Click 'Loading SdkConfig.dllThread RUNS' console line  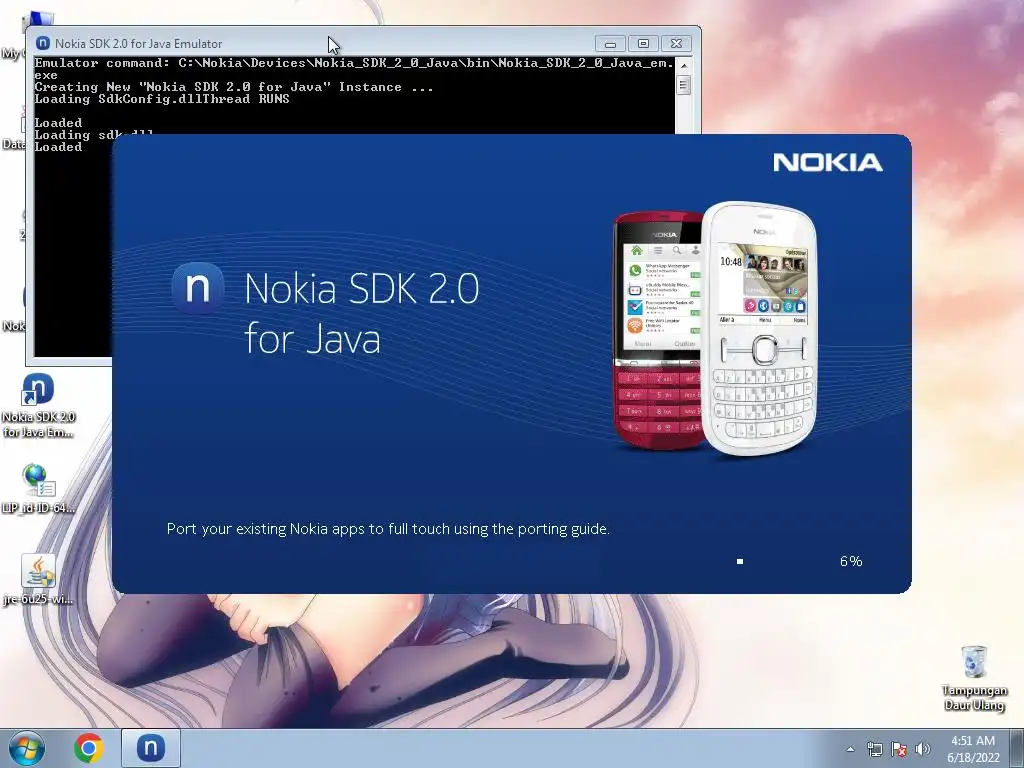tap(162, 99)
